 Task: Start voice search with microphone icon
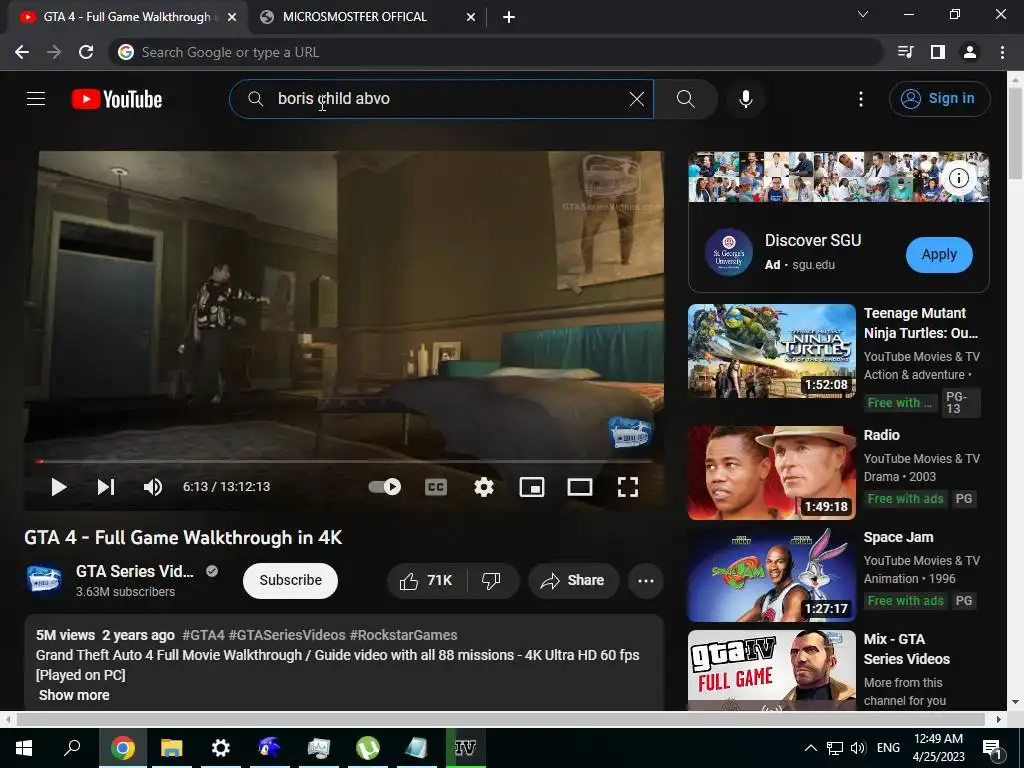(x=746, y=99)
